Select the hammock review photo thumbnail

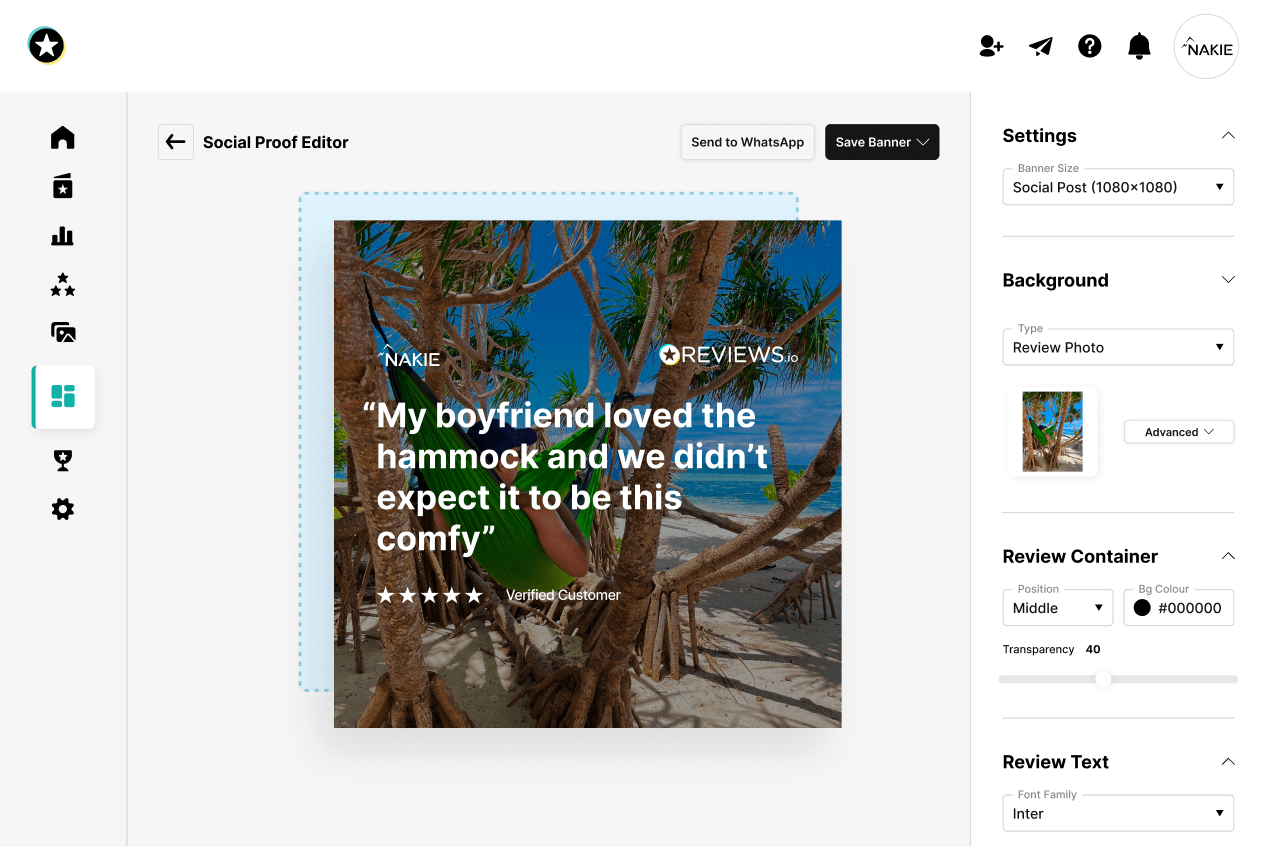point(1052,431)
